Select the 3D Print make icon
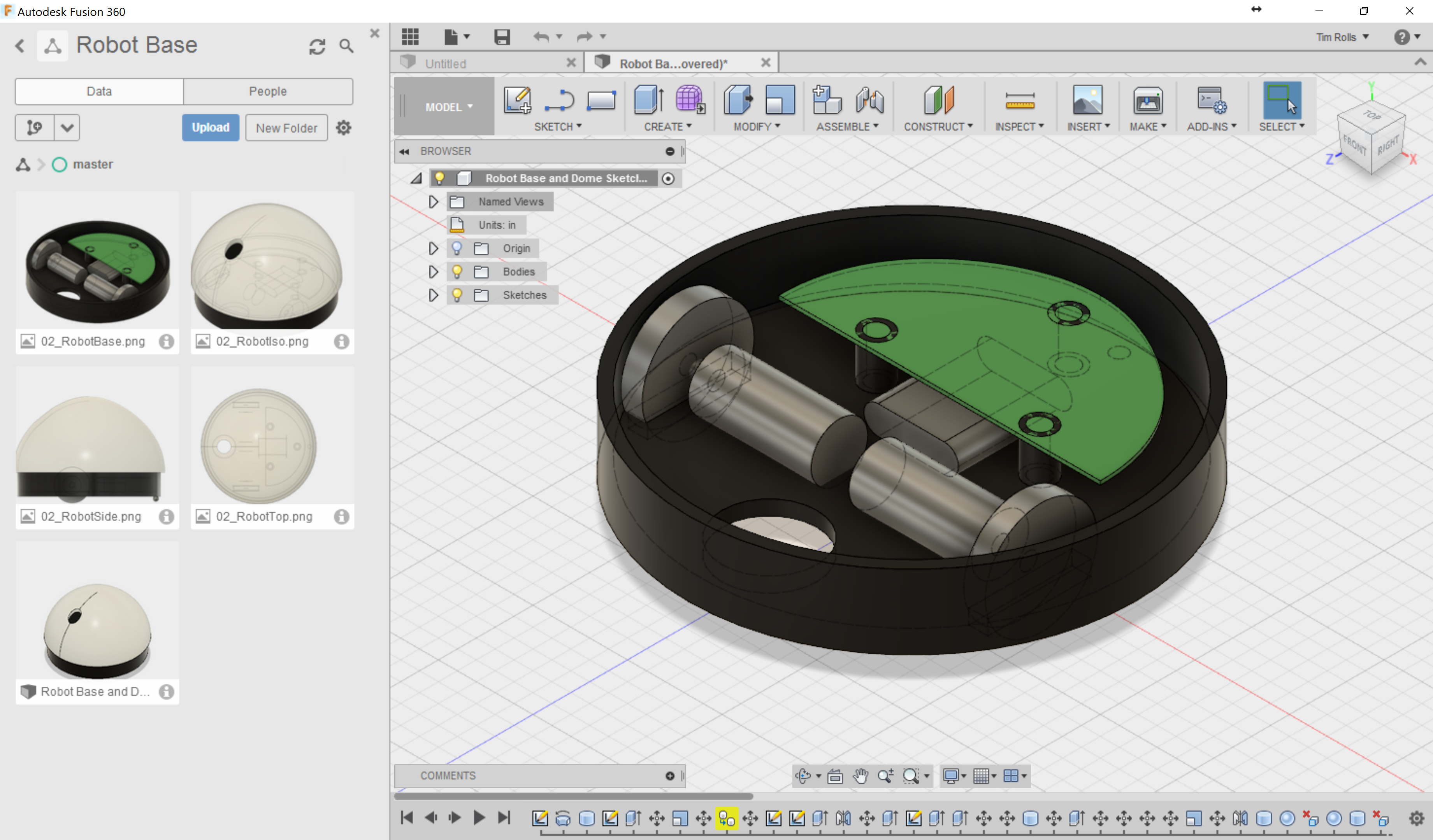 1148,101
